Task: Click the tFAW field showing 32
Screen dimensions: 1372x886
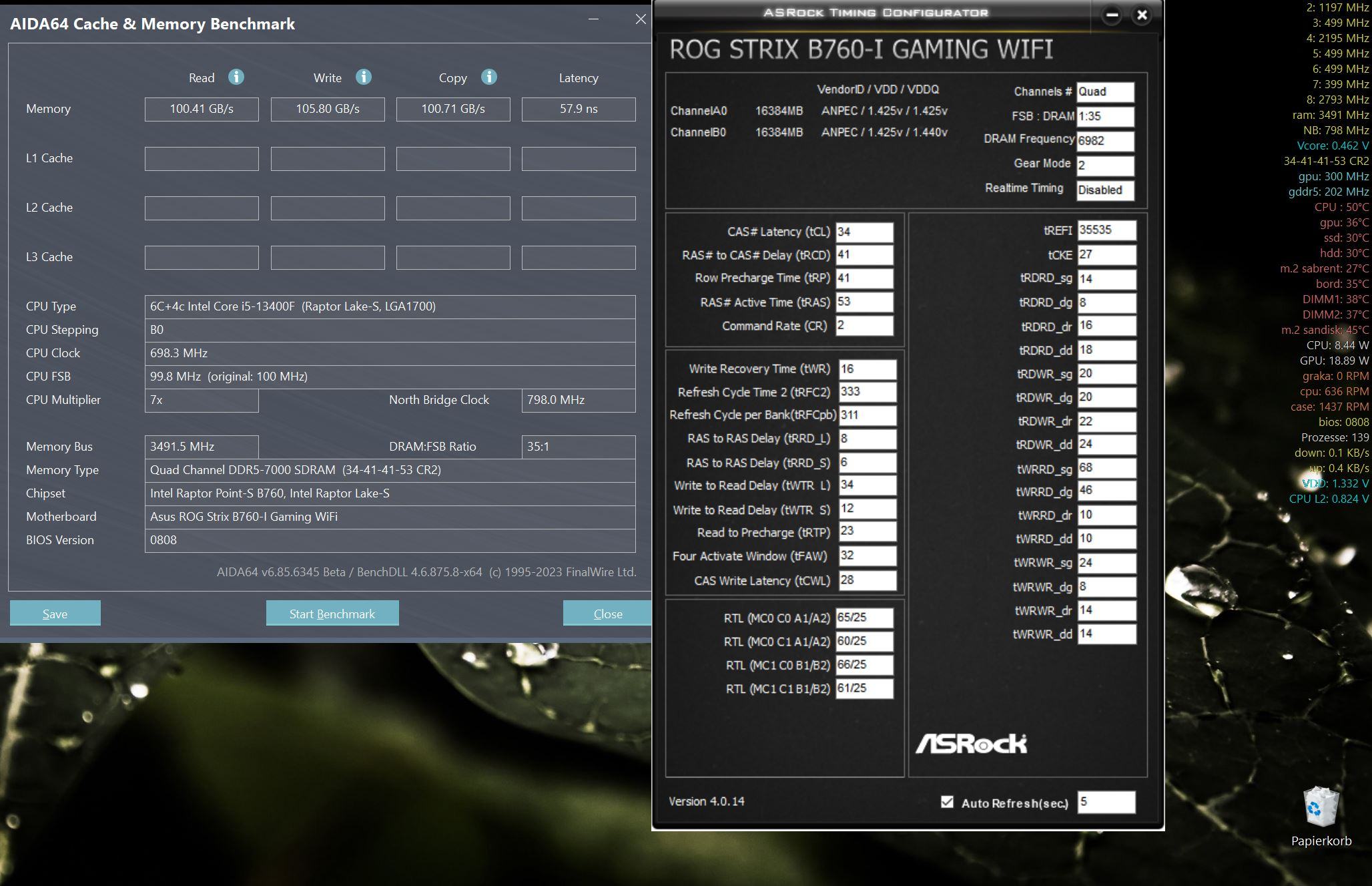Action: pos(868,556)
